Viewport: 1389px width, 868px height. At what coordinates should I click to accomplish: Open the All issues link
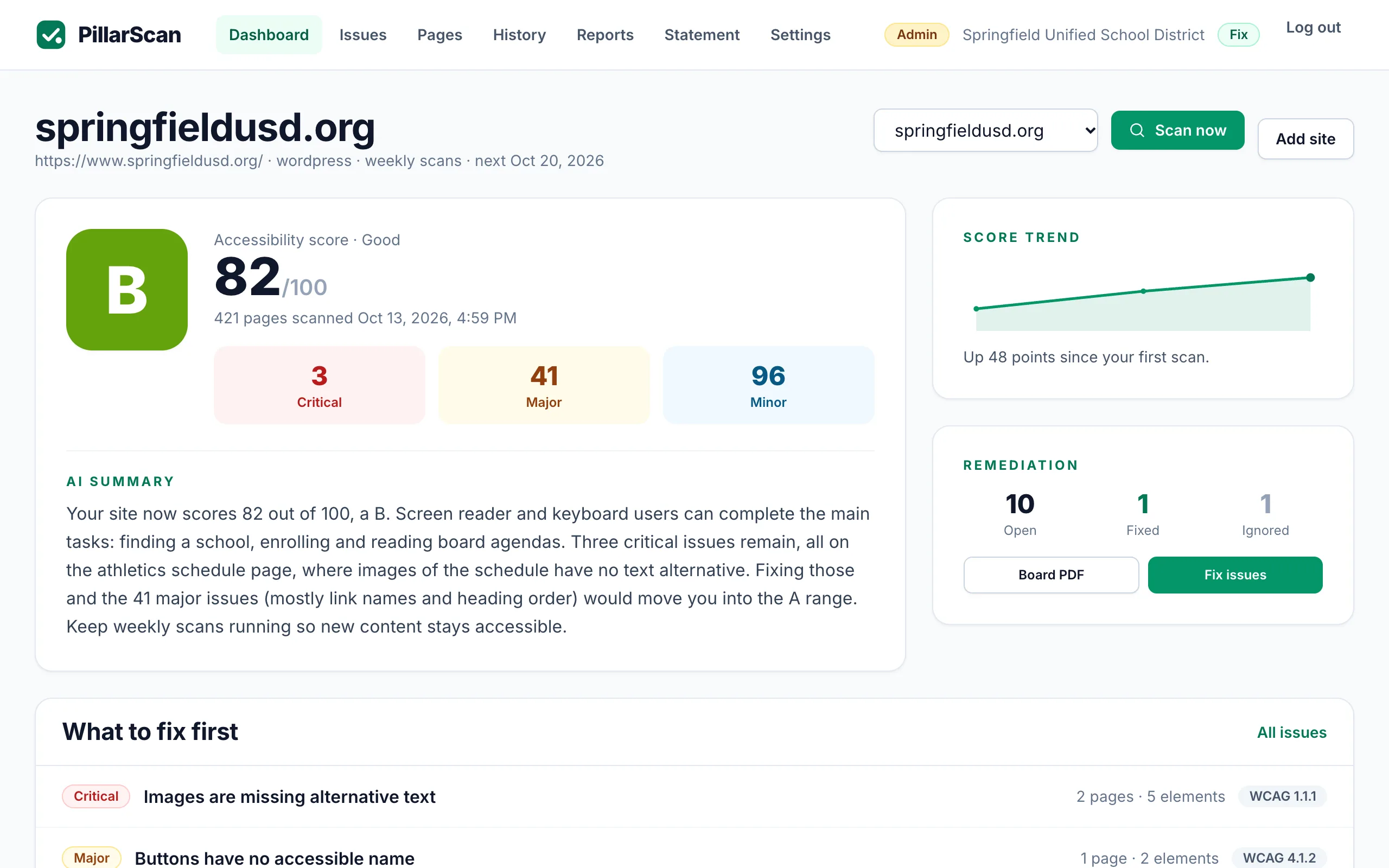coord(1291,732)
